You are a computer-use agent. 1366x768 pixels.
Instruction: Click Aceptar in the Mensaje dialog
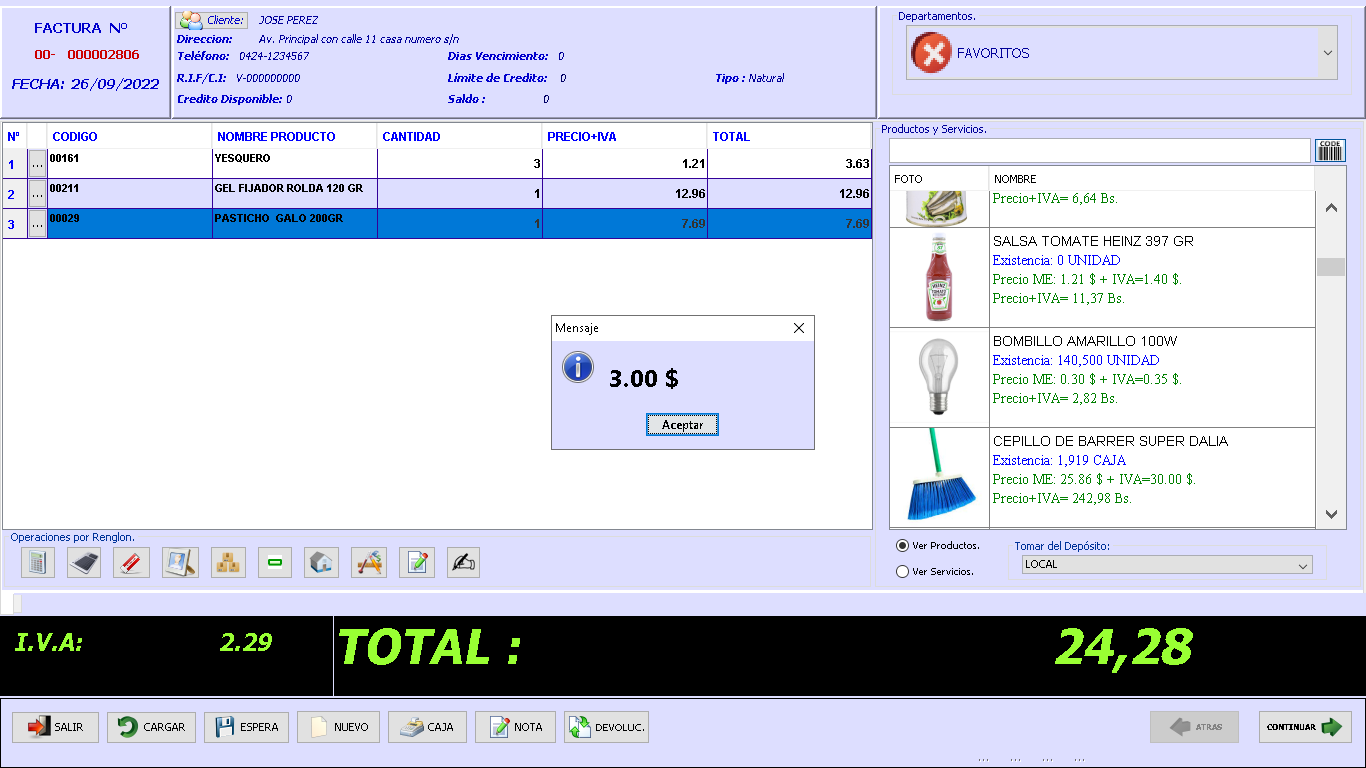point(682,425)
